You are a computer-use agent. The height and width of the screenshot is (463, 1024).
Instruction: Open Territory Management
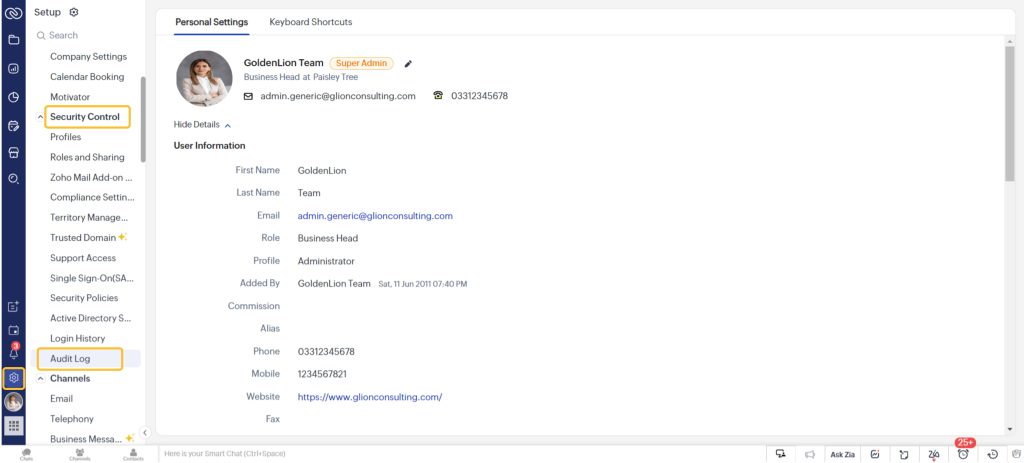click(x=89, y=217)
